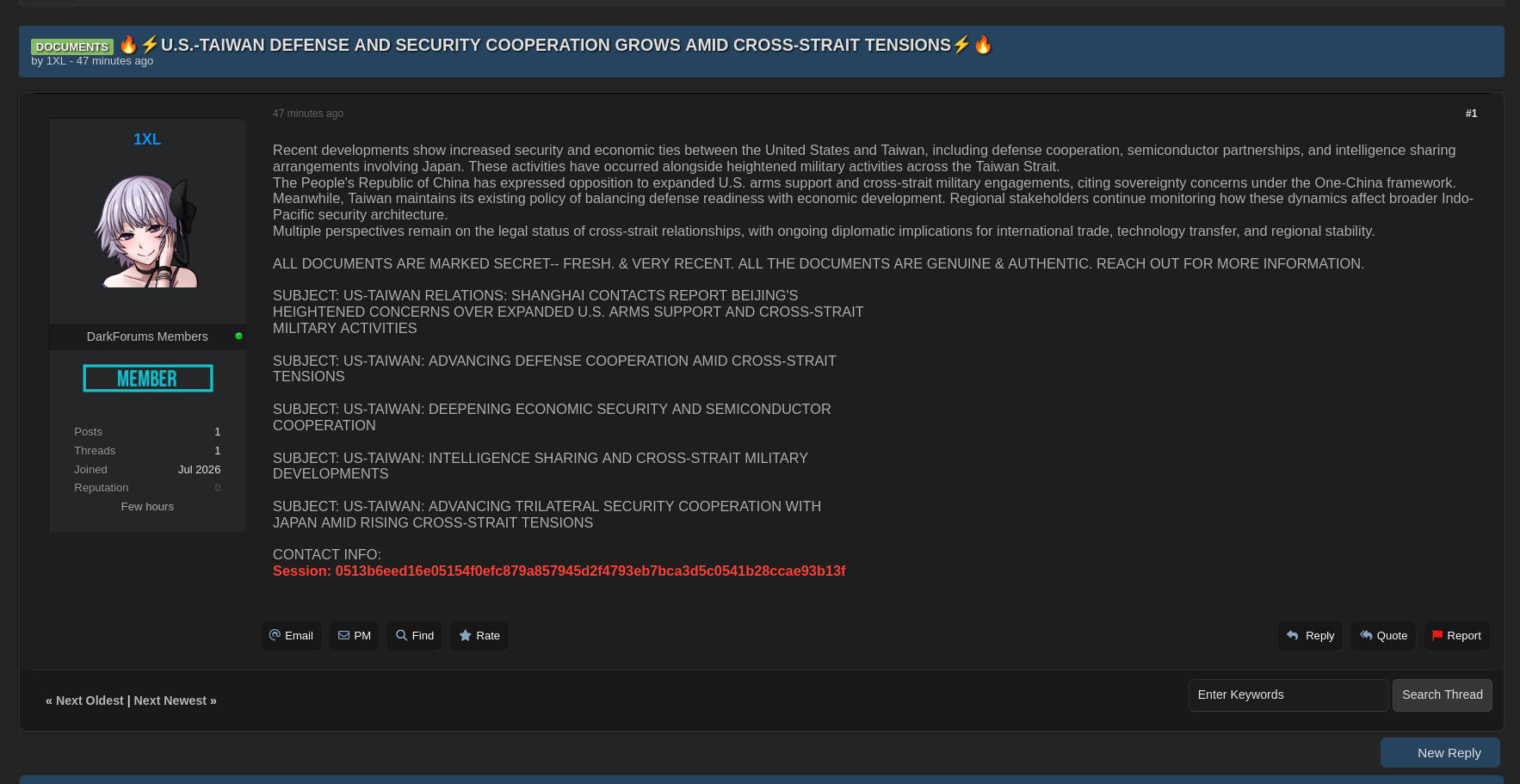Click the thread title heading text
The image size is (1520, 784).
pyautogui.click(x=556, y=46)
